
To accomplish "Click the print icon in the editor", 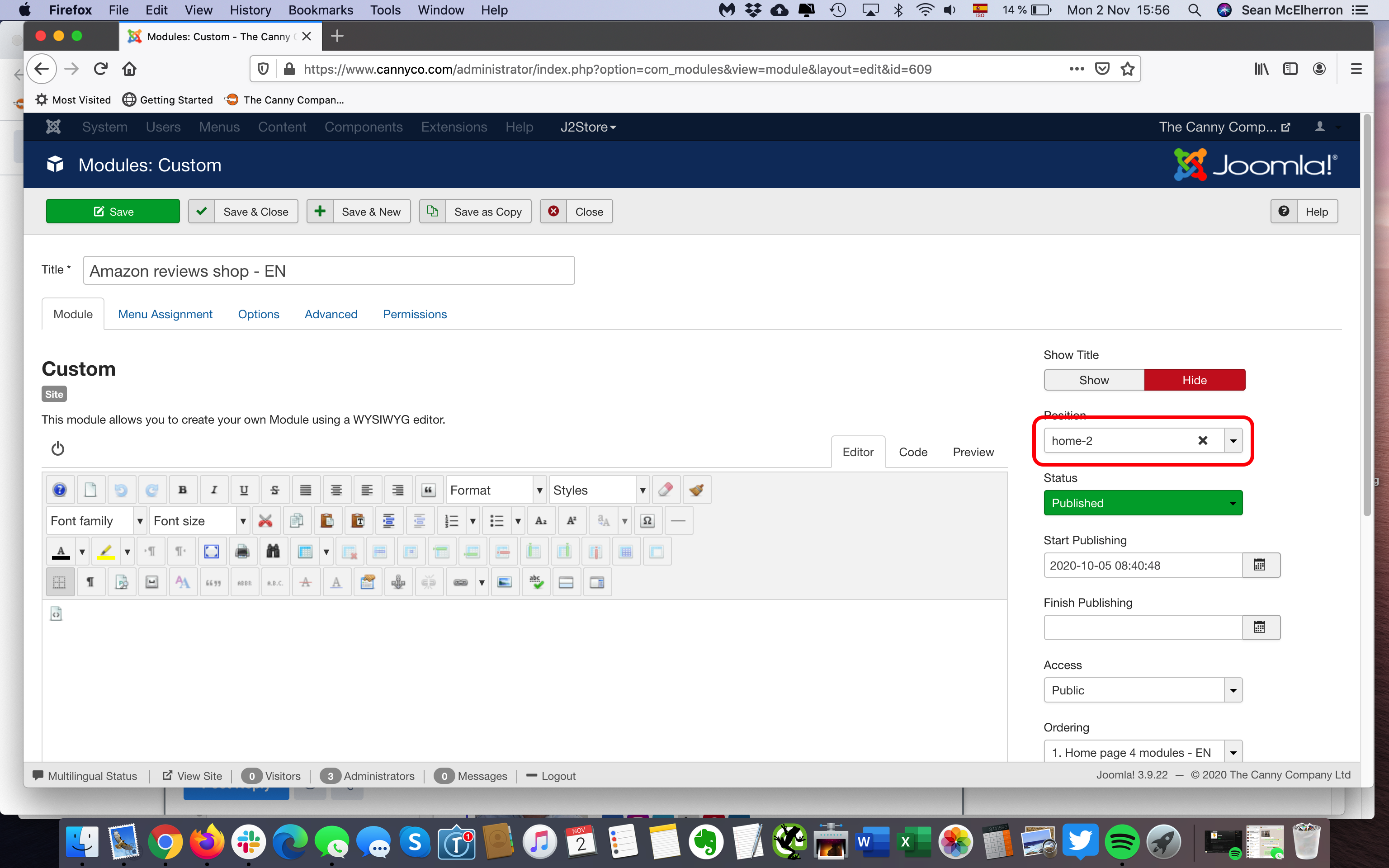I will 242,552.
